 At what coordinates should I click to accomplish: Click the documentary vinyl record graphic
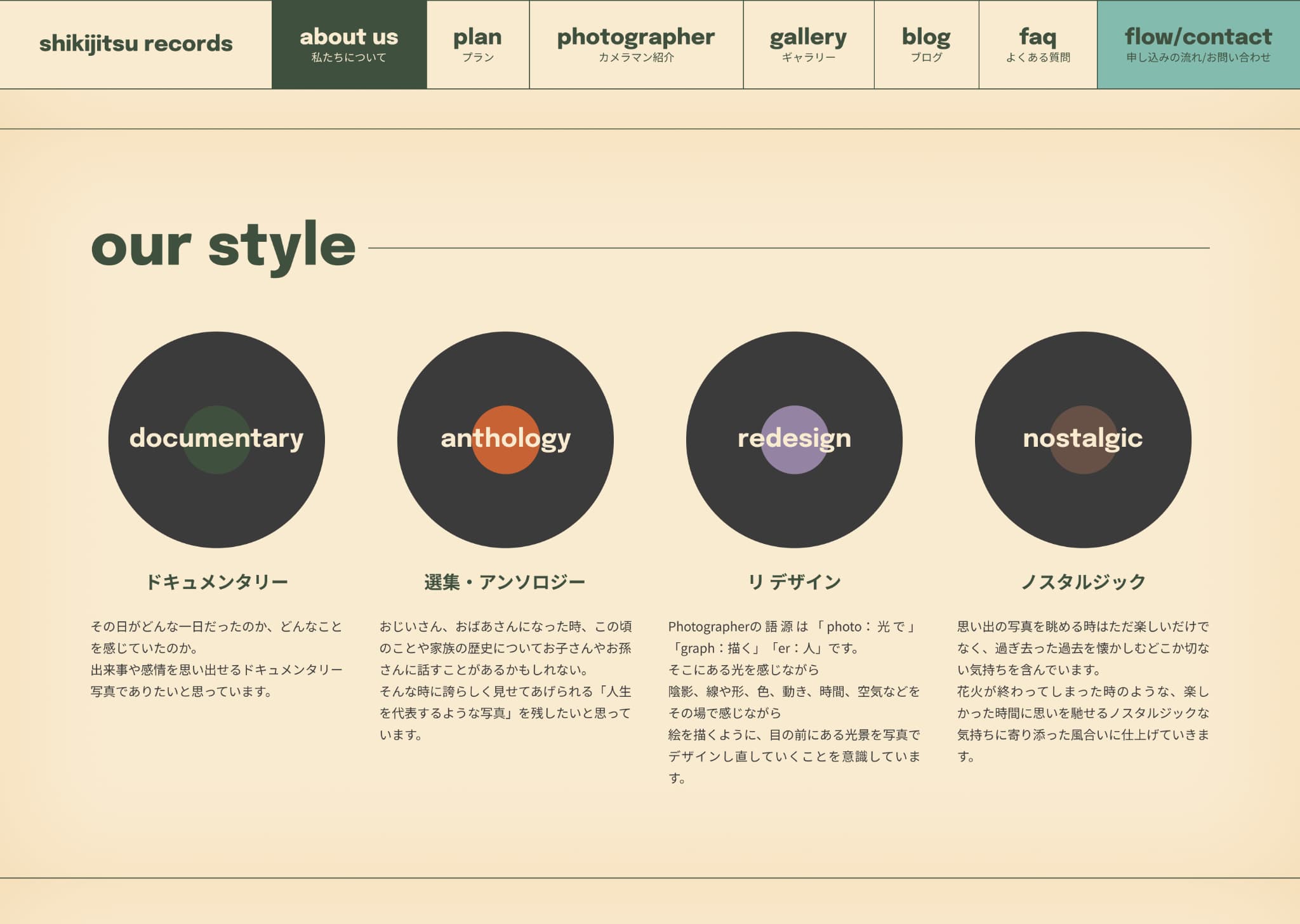pyautogui.click(x=216, y=439)
